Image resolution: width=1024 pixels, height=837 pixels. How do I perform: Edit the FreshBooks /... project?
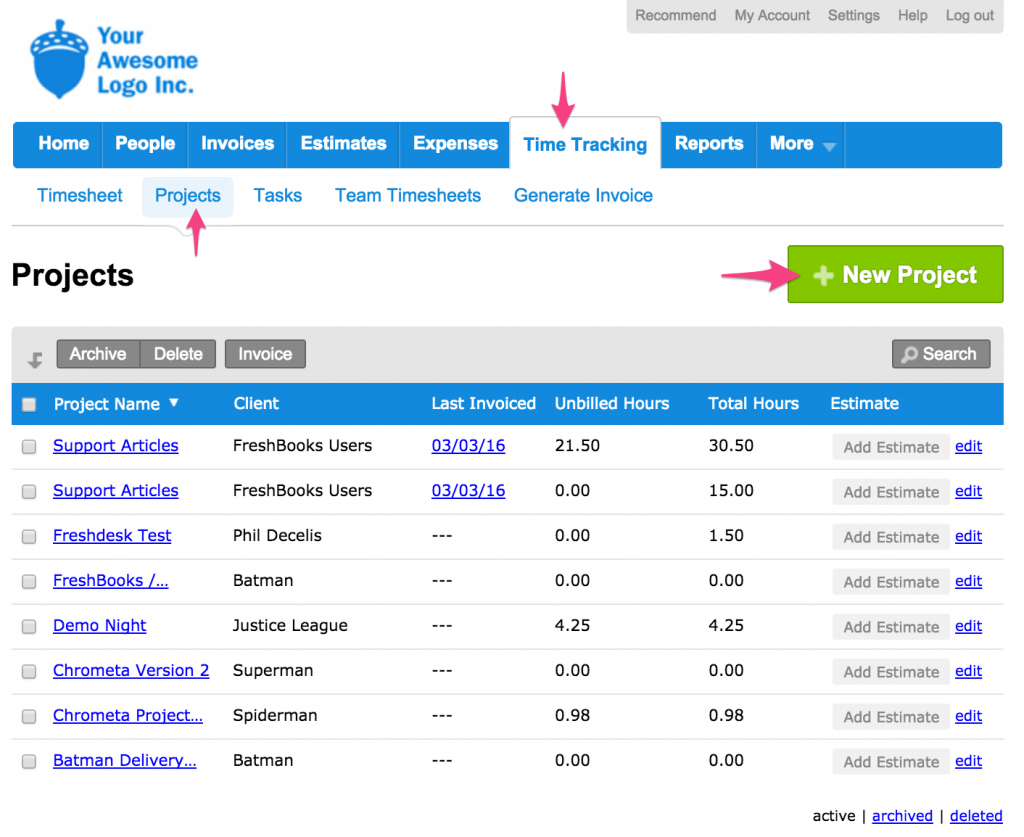tap(968, 581)
